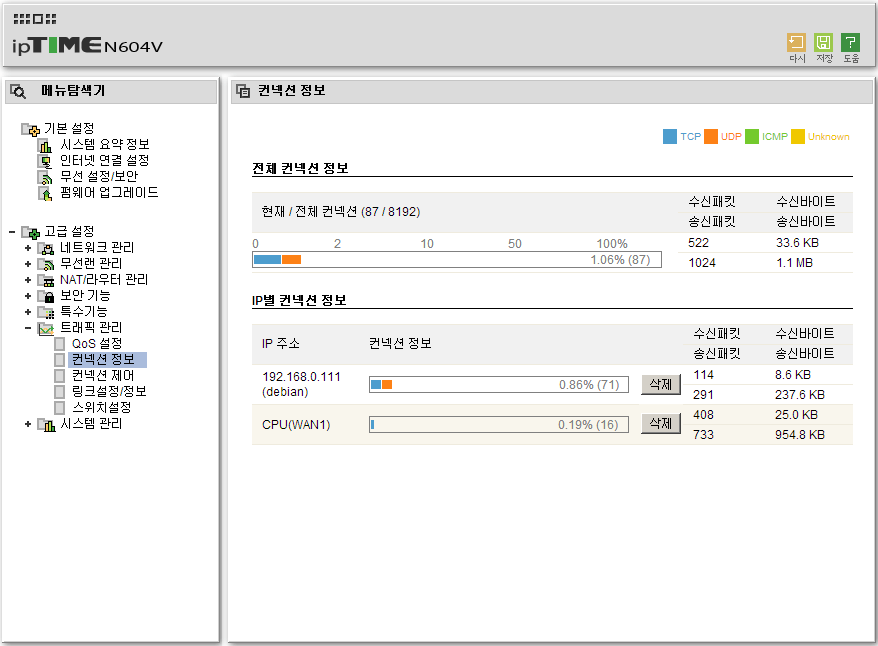
Task: Open the QoS 설정 menu item
Action: (x=97, y=344)
